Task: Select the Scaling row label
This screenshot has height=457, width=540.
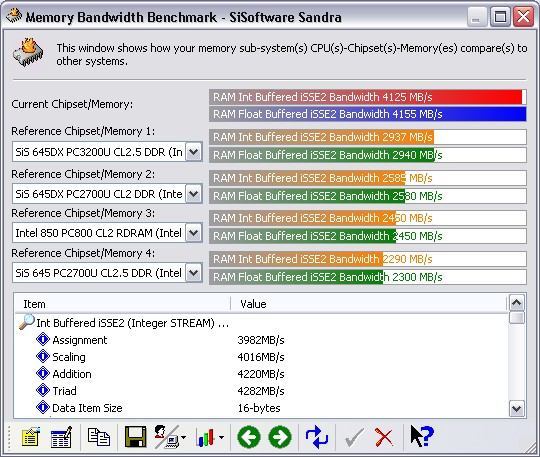Action: (69, 357)
